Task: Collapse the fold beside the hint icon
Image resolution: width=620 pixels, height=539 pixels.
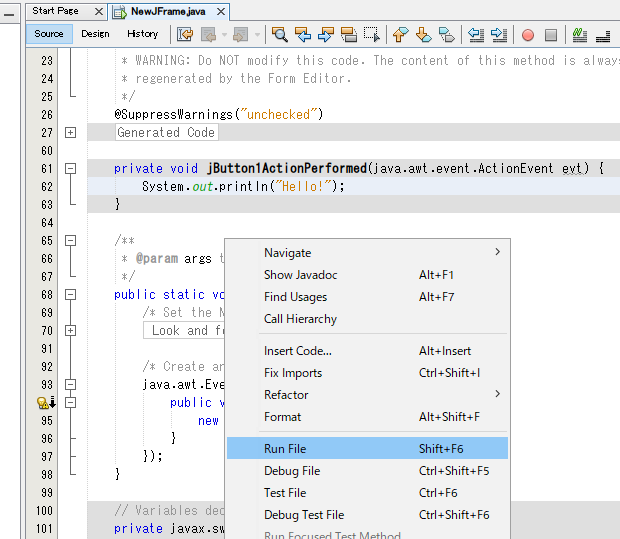Action: (x=70, y=402)
